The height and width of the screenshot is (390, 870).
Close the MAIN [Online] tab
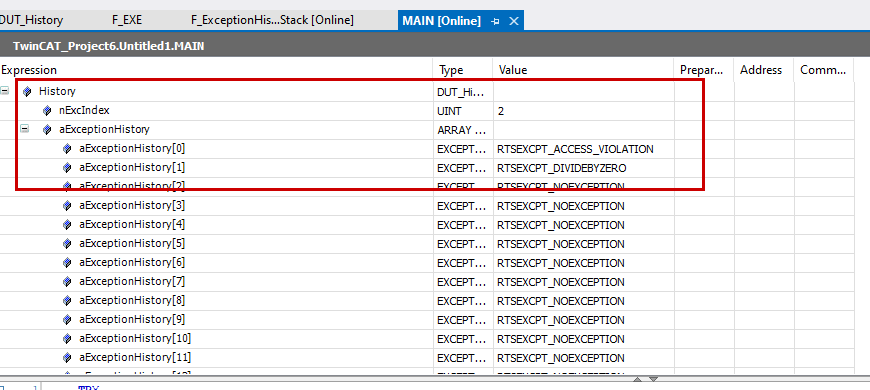click(514, 21)
